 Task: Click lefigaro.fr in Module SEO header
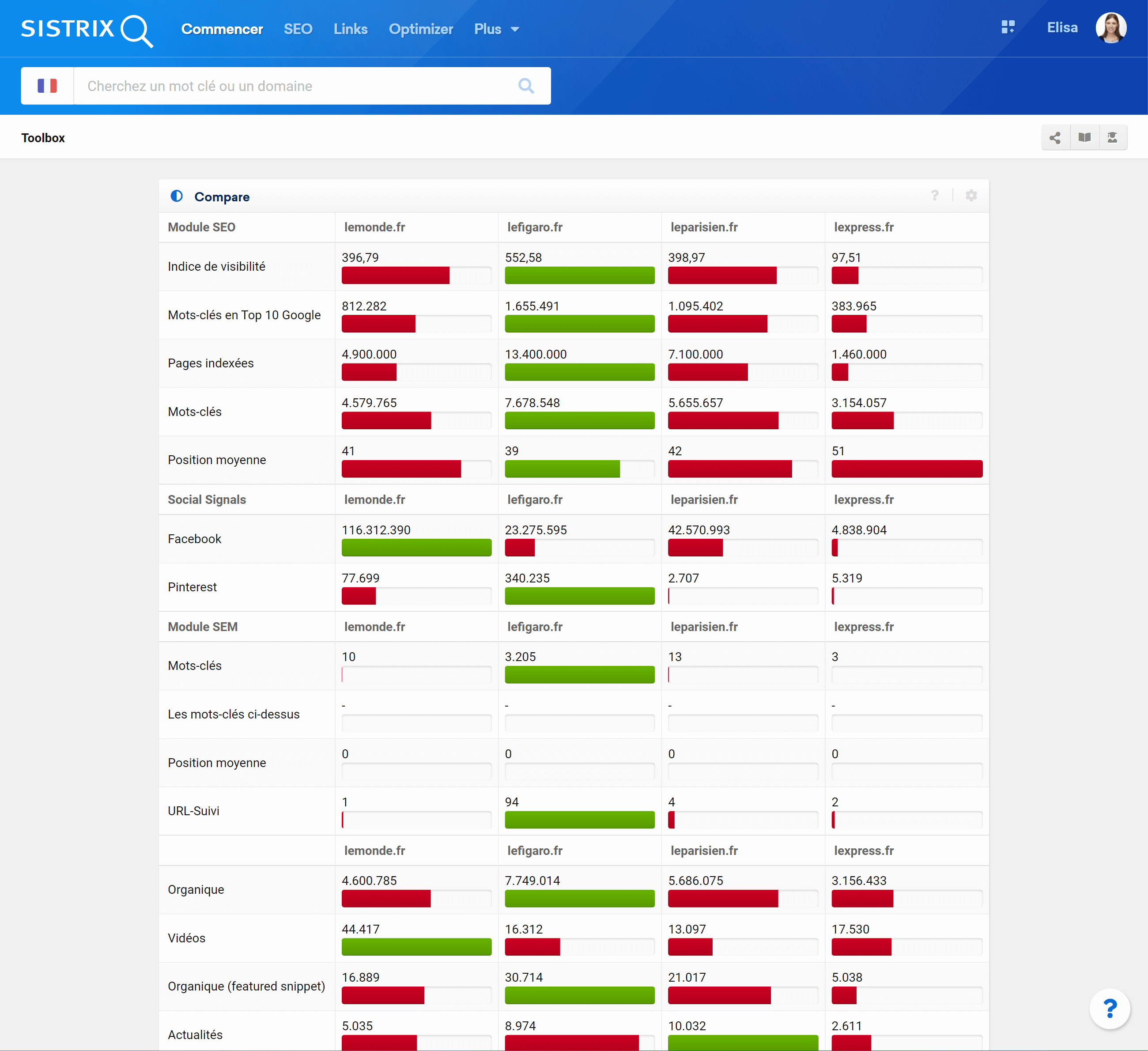[535, 227]
